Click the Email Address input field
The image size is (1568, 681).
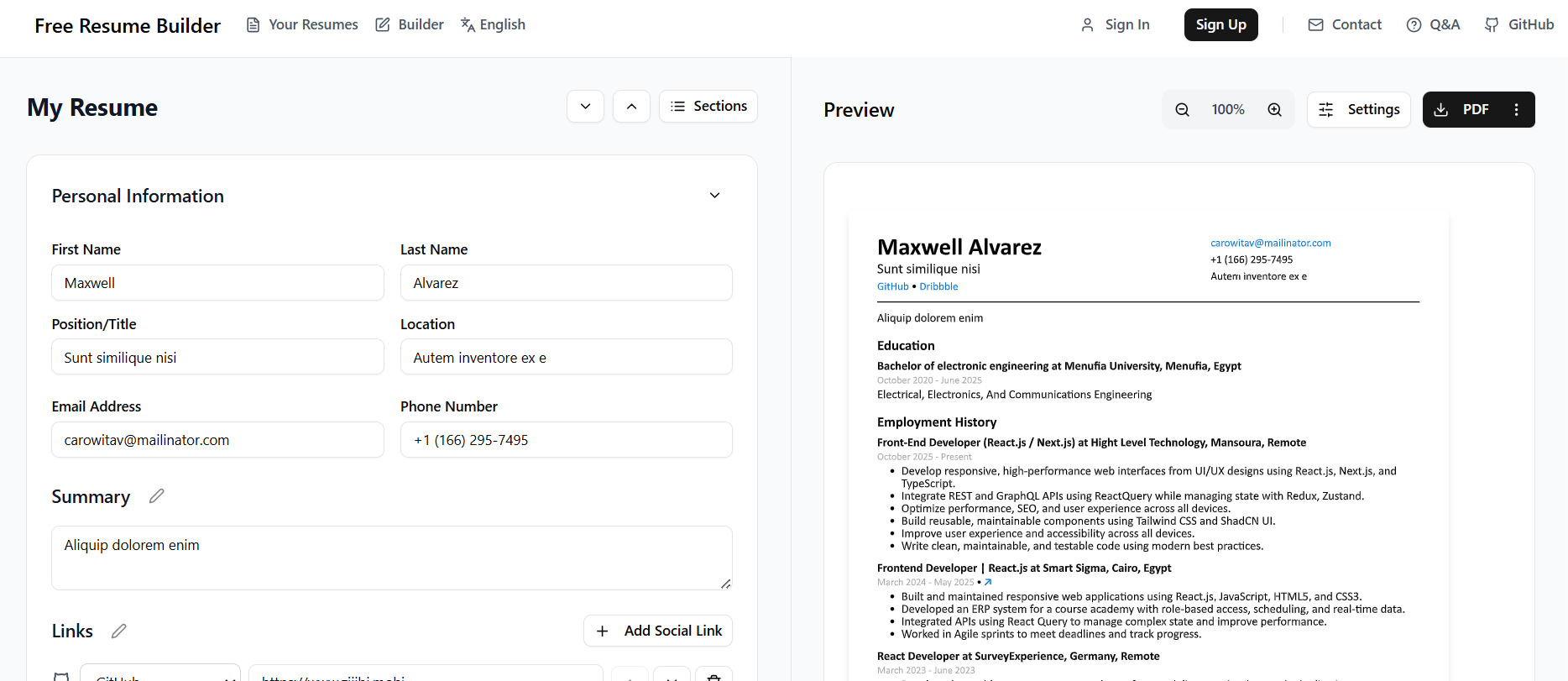click(x=217, y=440)
